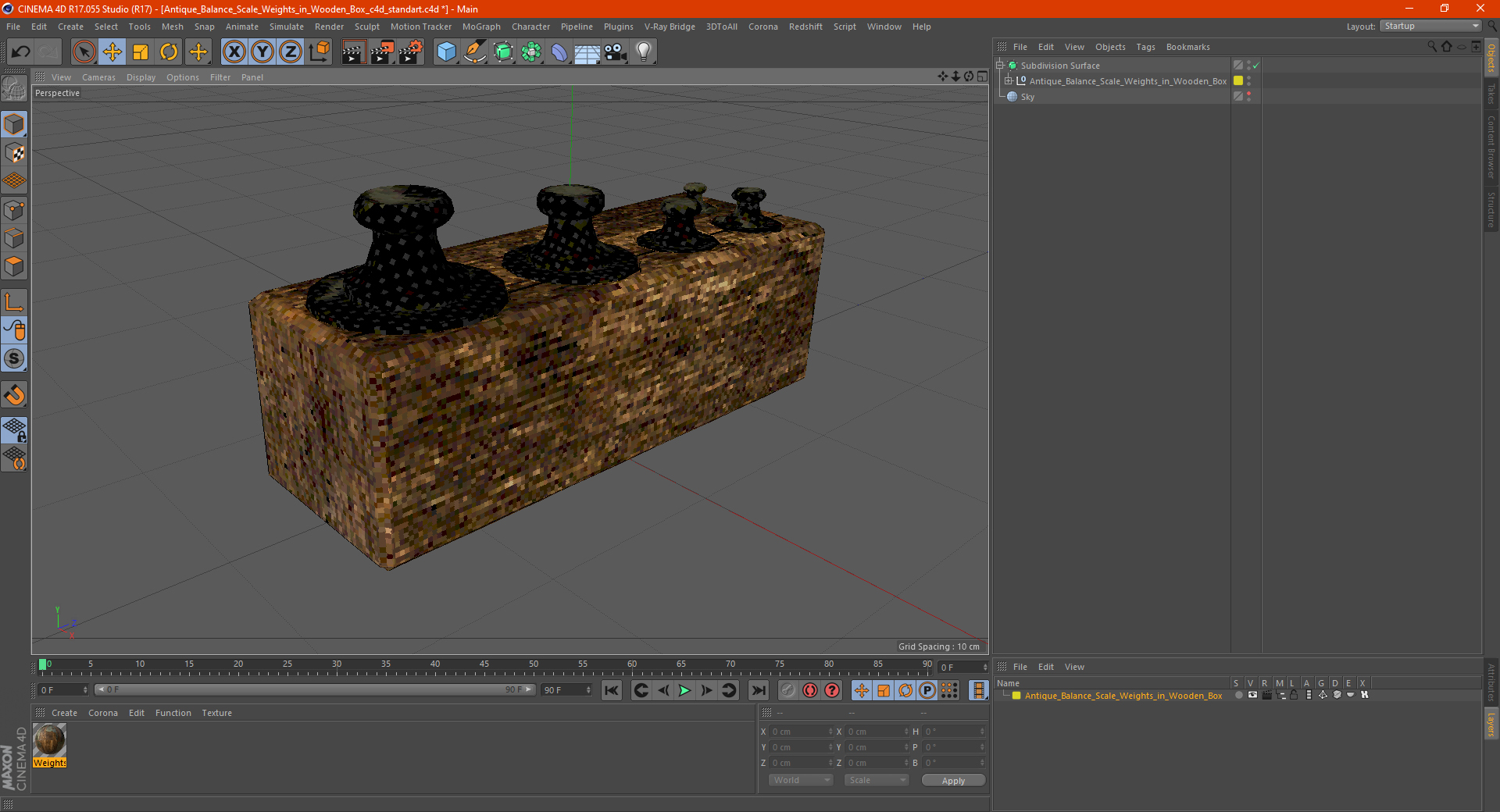Go to start of animation
This screenshot has width=1500, height=812.
612,690
